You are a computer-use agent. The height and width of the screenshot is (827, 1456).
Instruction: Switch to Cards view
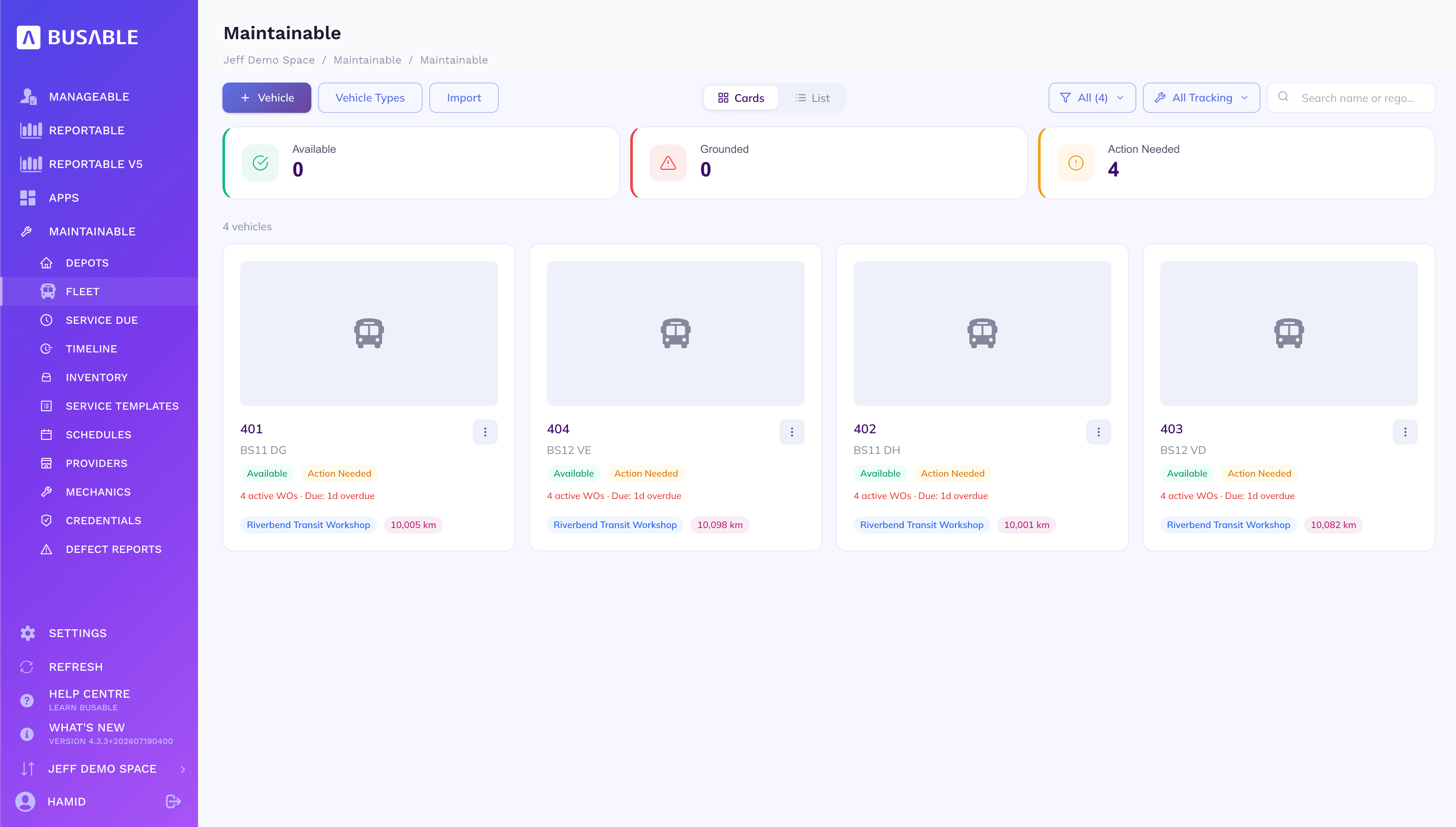point(741,98)
